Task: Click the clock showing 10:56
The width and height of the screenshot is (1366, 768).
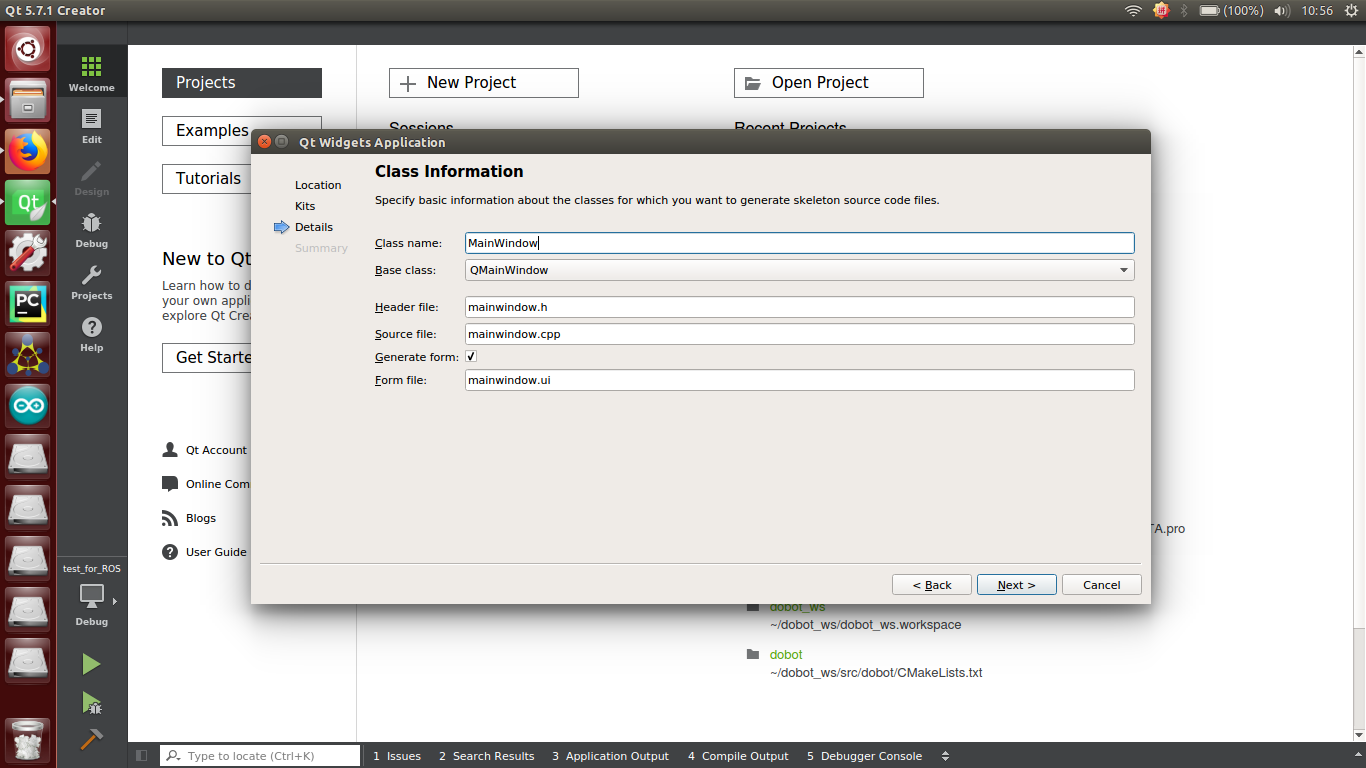Action: 1318,11
